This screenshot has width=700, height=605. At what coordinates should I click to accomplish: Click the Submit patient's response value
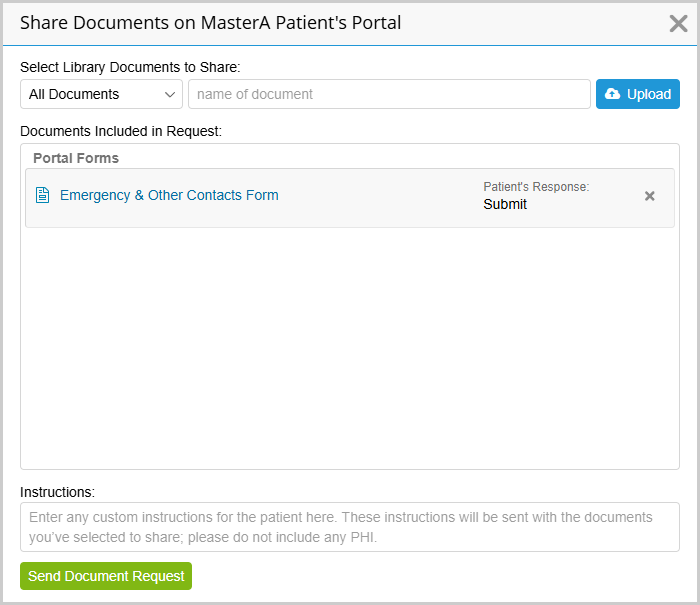[505, 204]
